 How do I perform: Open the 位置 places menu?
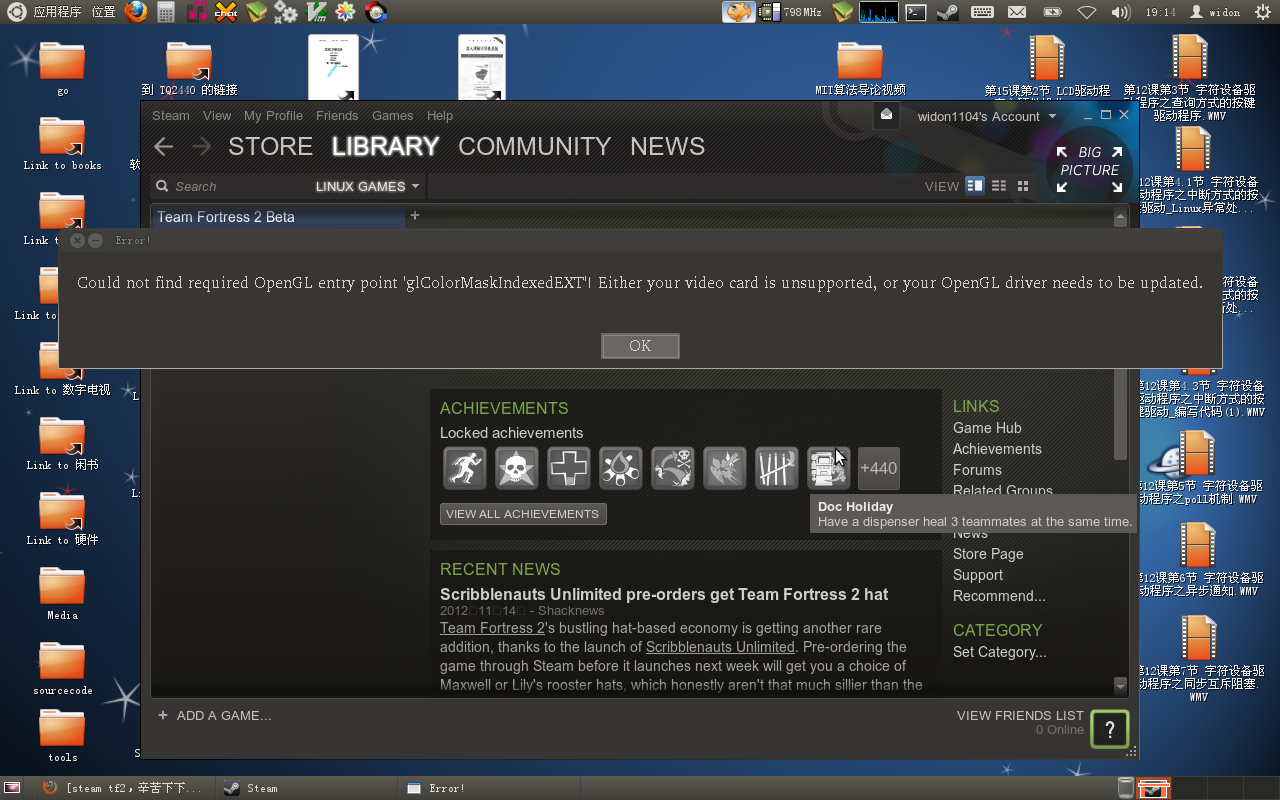point(103,12)
